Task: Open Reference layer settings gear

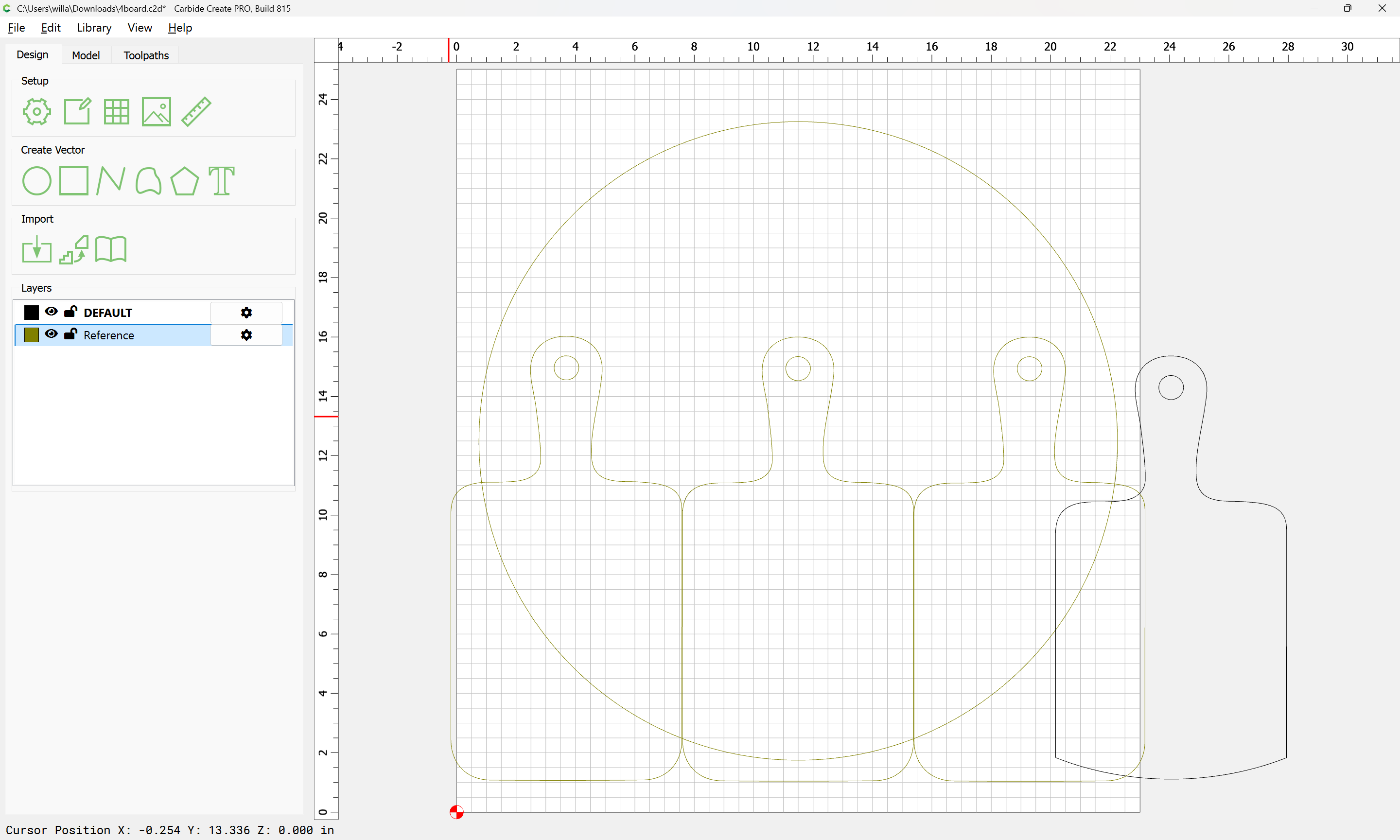Action: [246, 335]
